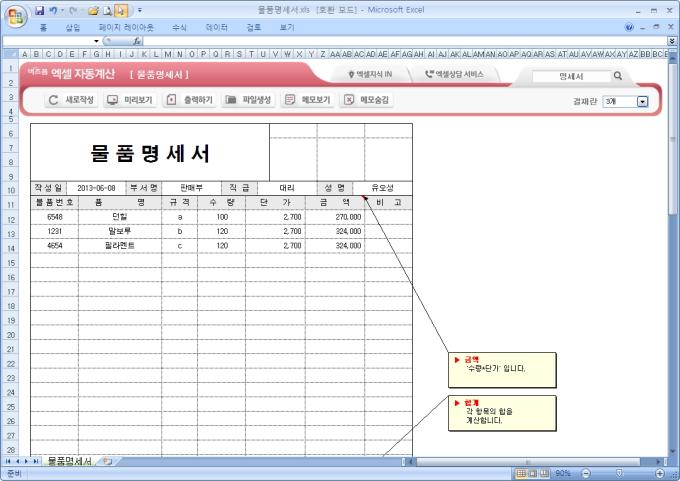The image size is (680, 481).
Task: Switch to page layout view in status bar
Action: tap(533, 473)
